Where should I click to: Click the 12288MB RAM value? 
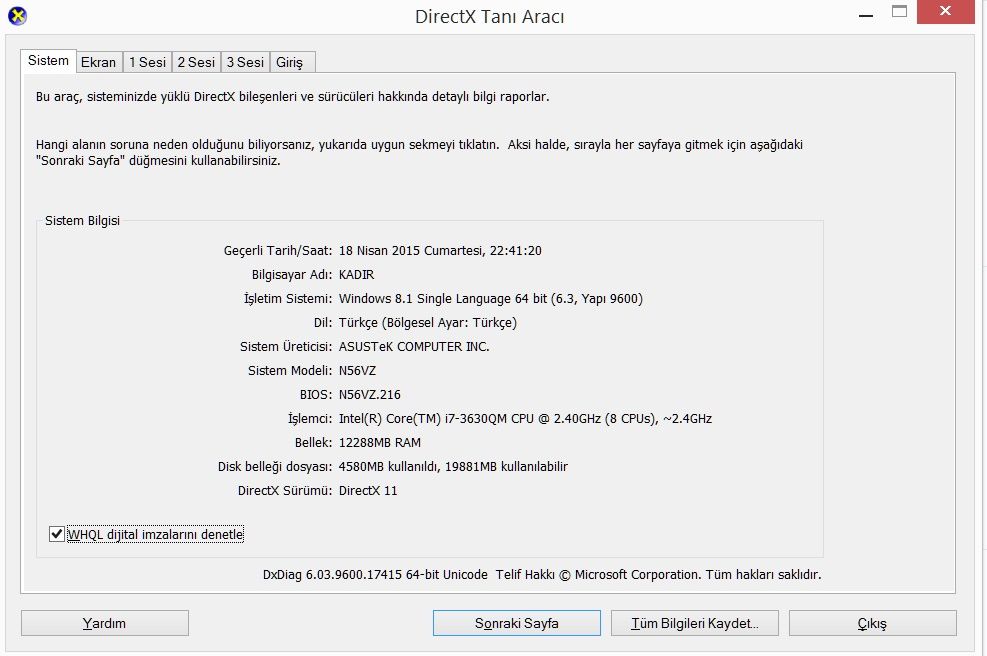380,443
